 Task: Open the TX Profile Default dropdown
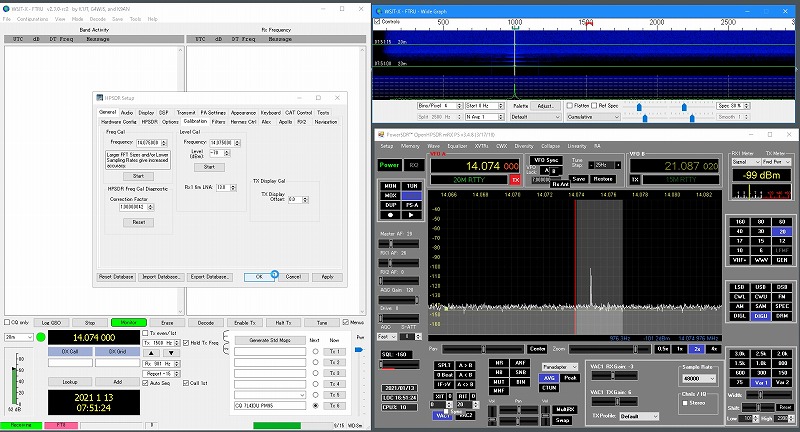639,416
